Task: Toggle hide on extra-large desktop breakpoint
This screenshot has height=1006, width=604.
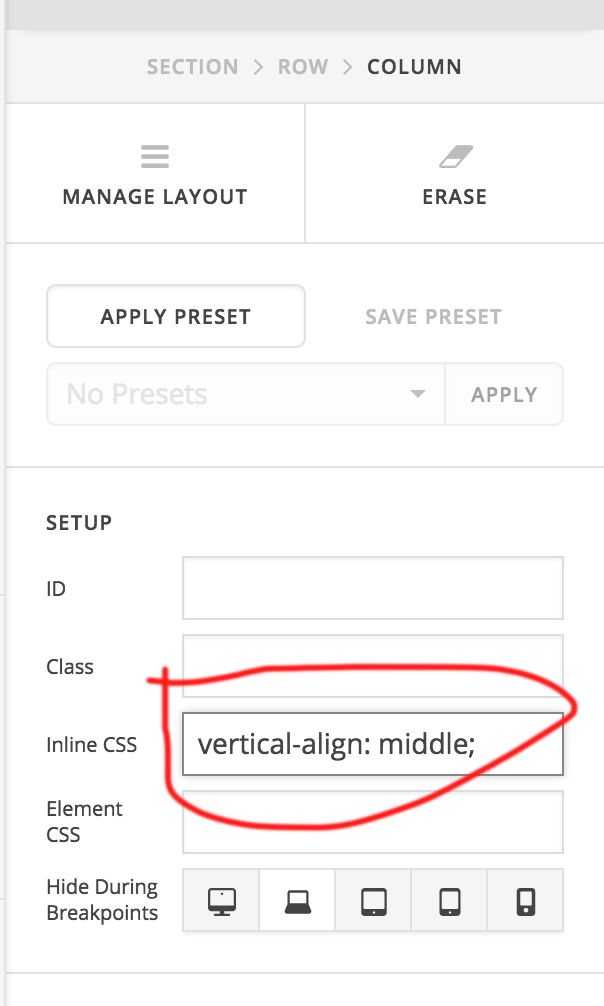Action: pos(221,901)
